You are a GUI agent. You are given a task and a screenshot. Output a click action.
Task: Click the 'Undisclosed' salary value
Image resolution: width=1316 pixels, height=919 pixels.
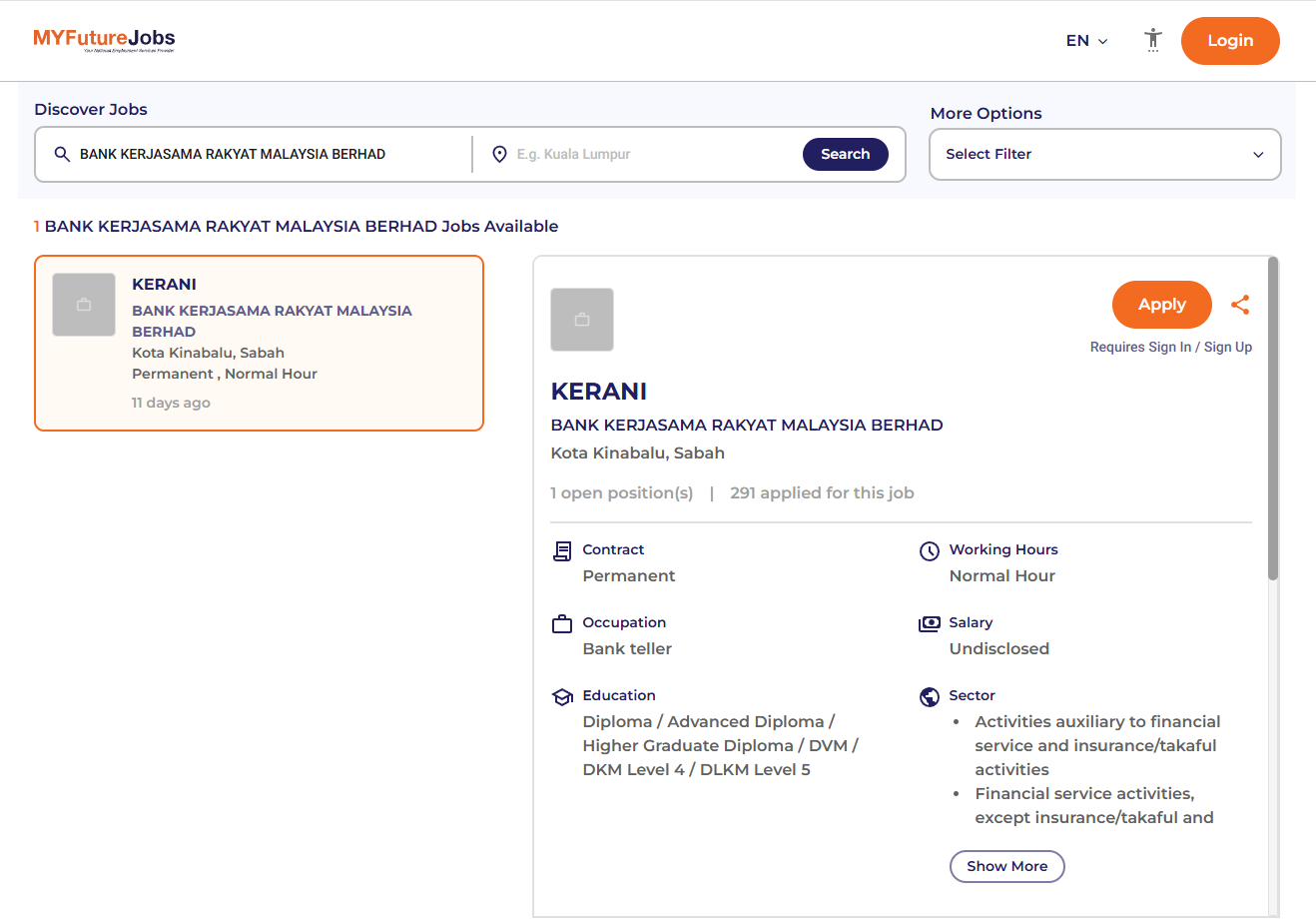pos(998,648)
